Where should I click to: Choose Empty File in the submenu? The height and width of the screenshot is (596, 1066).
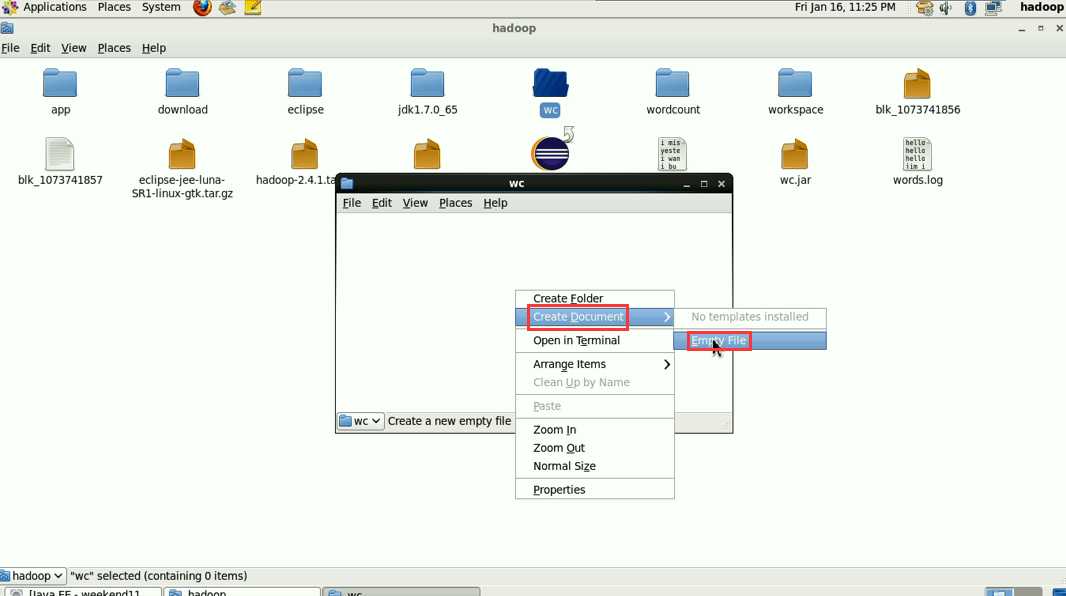750,340
